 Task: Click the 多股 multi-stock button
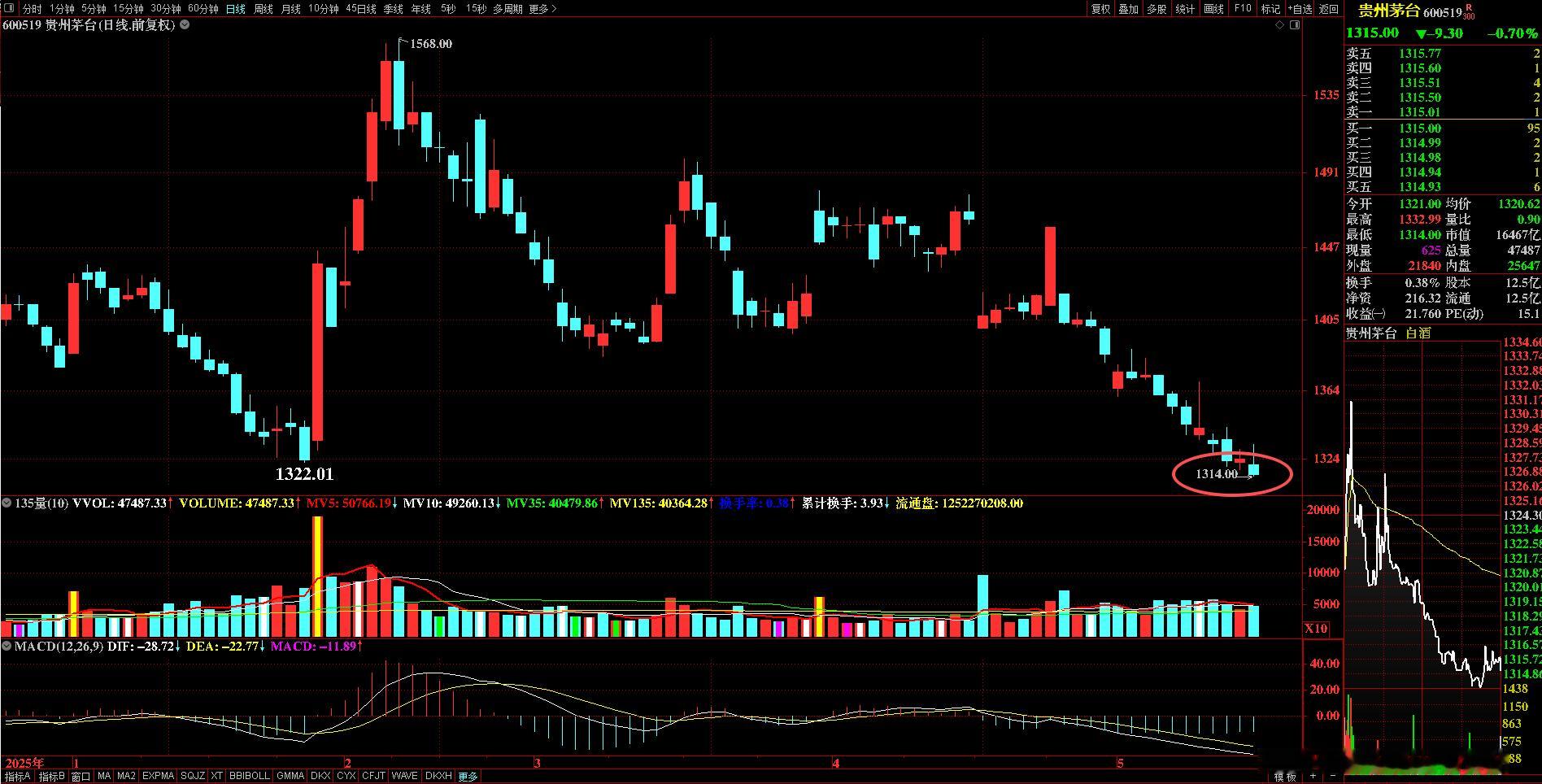(x=1156, y=9)
